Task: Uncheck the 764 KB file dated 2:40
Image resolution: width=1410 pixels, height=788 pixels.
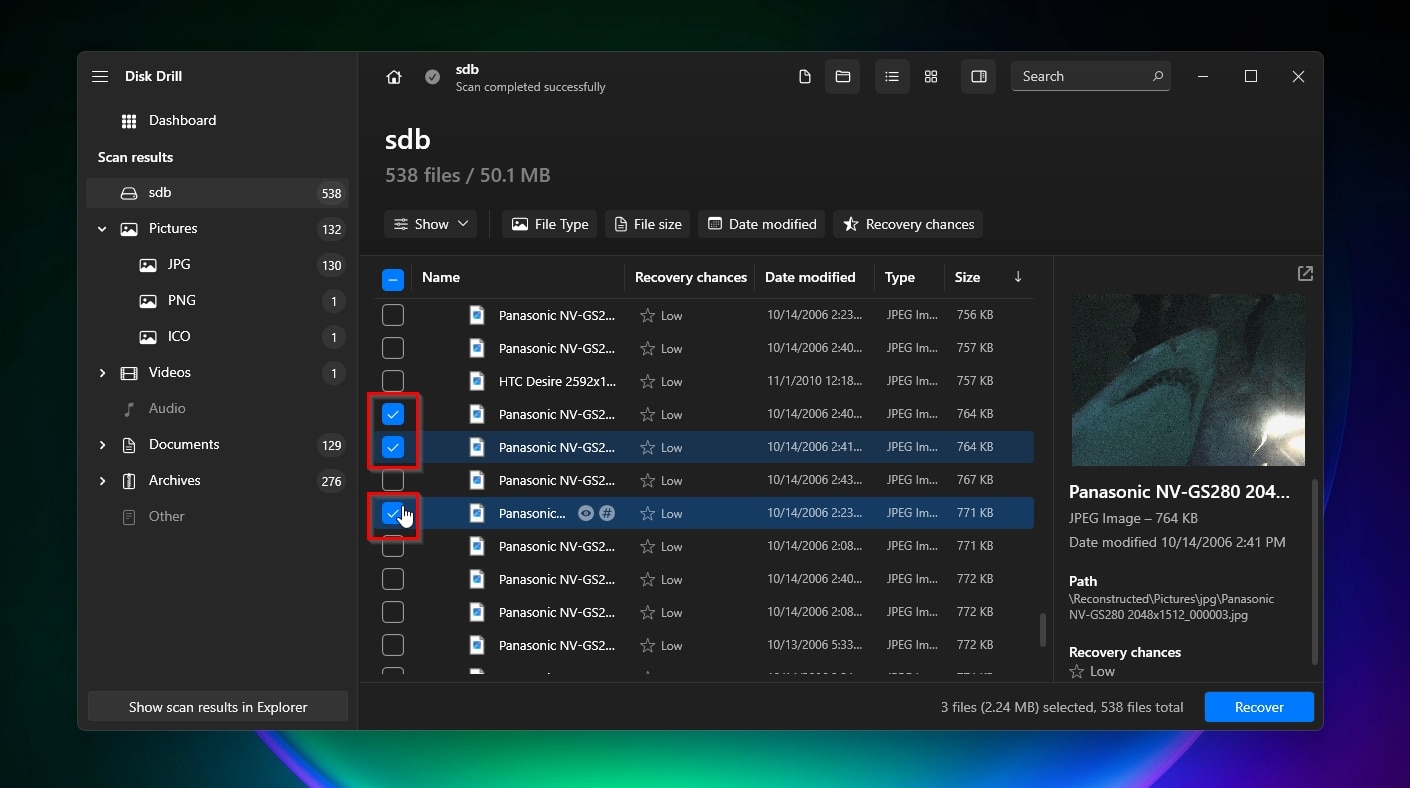Action: [x=393, y=414]
